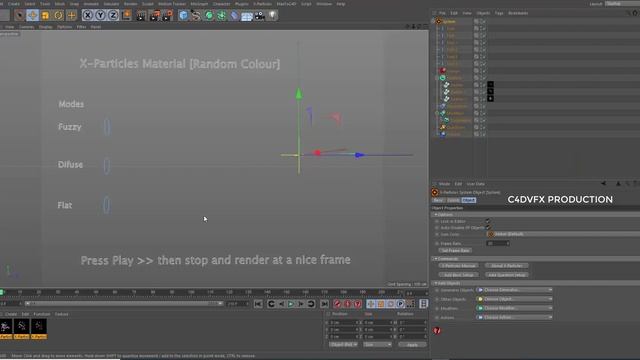
Task: Click back arrow in Attribute Manager
Action: tap(603, 184)
